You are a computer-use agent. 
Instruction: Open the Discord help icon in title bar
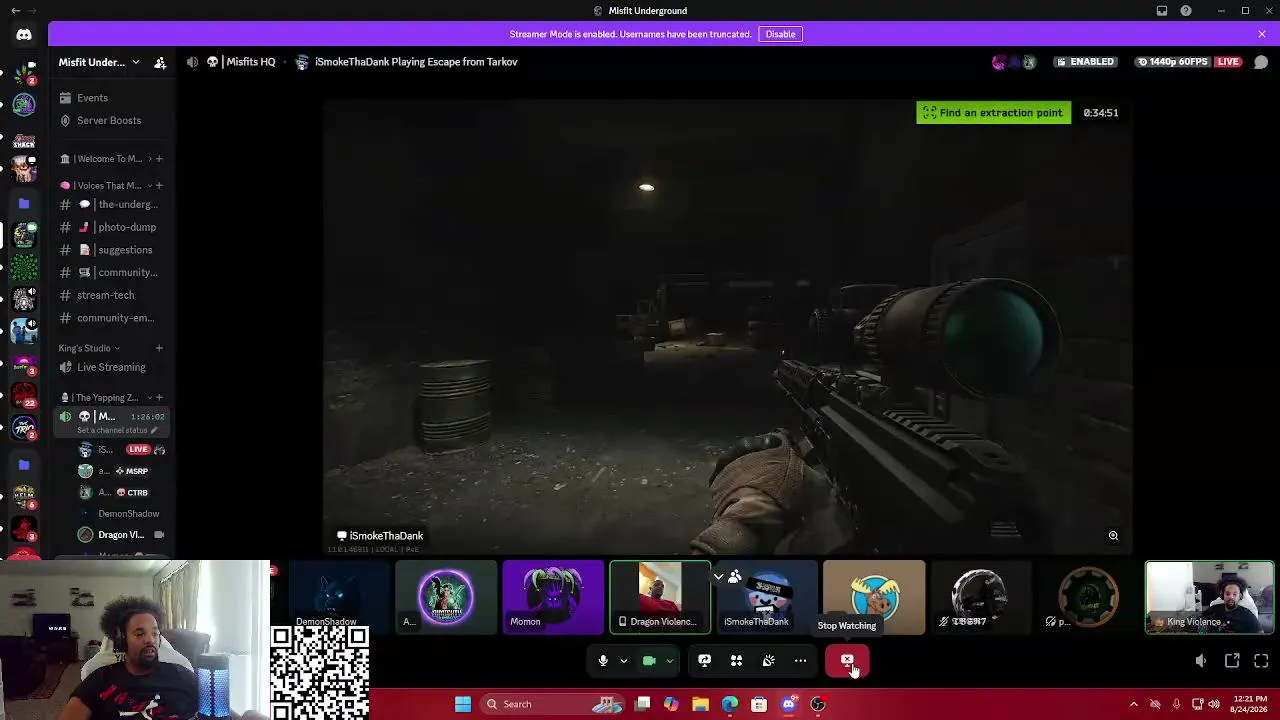coord(1186,11)
